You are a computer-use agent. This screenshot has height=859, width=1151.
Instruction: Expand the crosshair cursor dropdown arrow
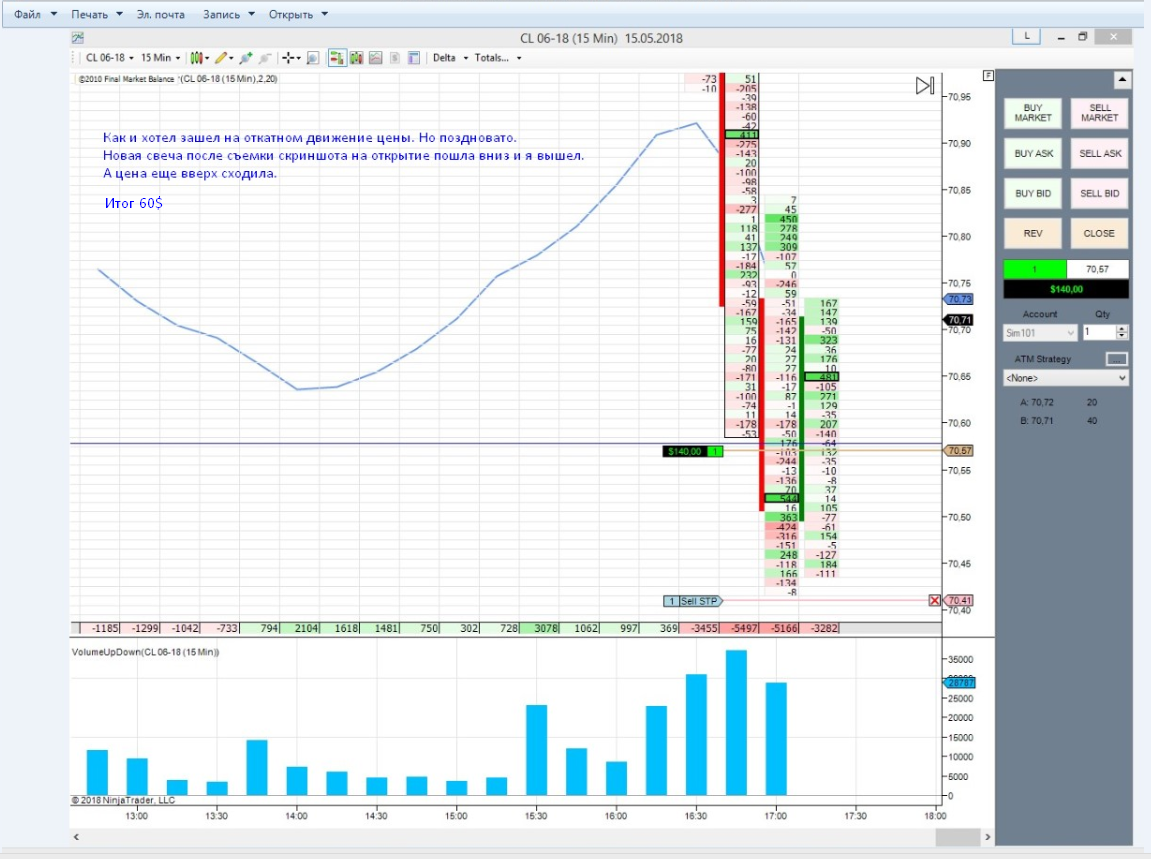tap(299, 58)
